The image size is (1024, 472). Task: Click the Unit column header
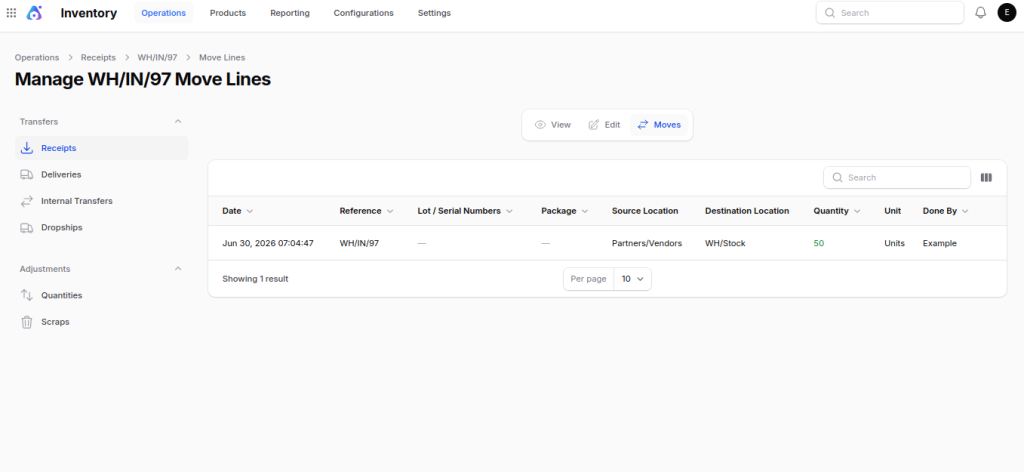click(x=892, y=211)
